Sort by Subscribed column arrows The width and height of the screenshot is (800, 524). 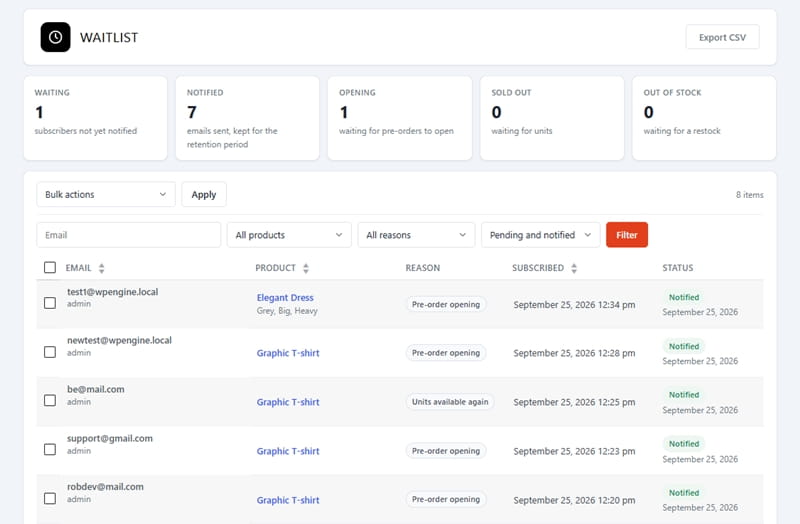574,268
